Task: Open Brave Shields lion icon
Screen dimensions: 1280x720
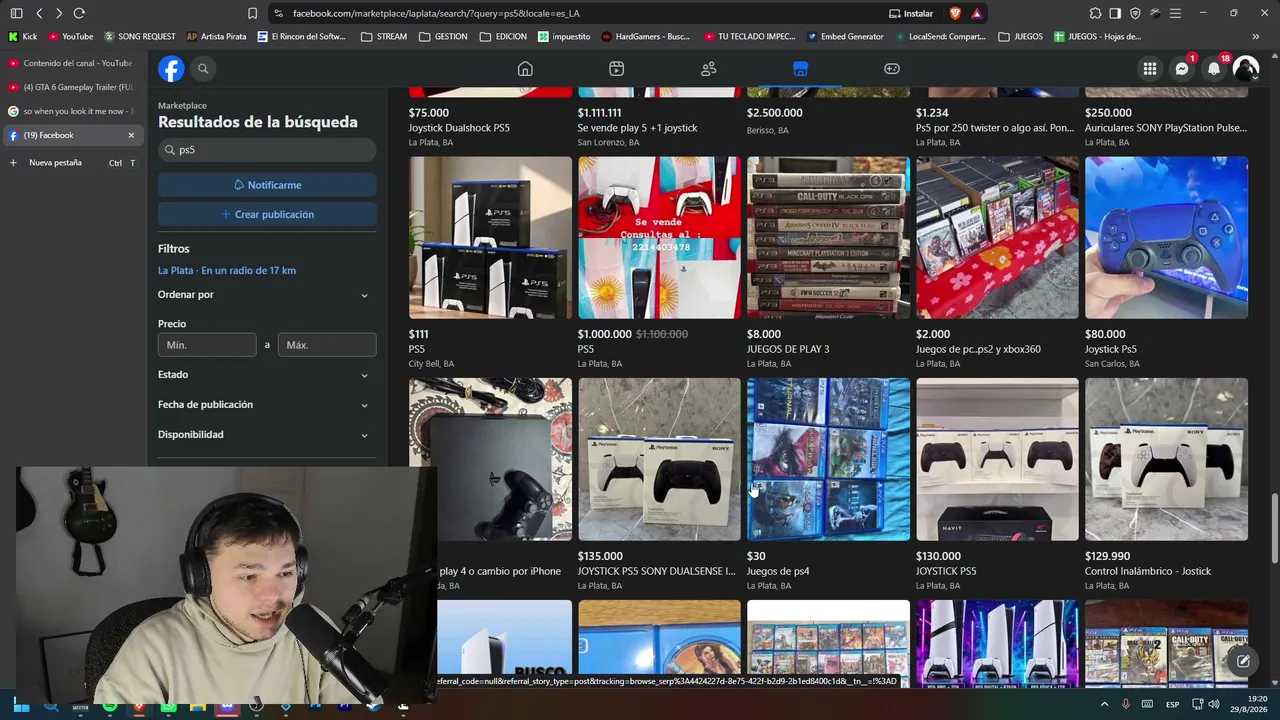Action: pos(956,13)
